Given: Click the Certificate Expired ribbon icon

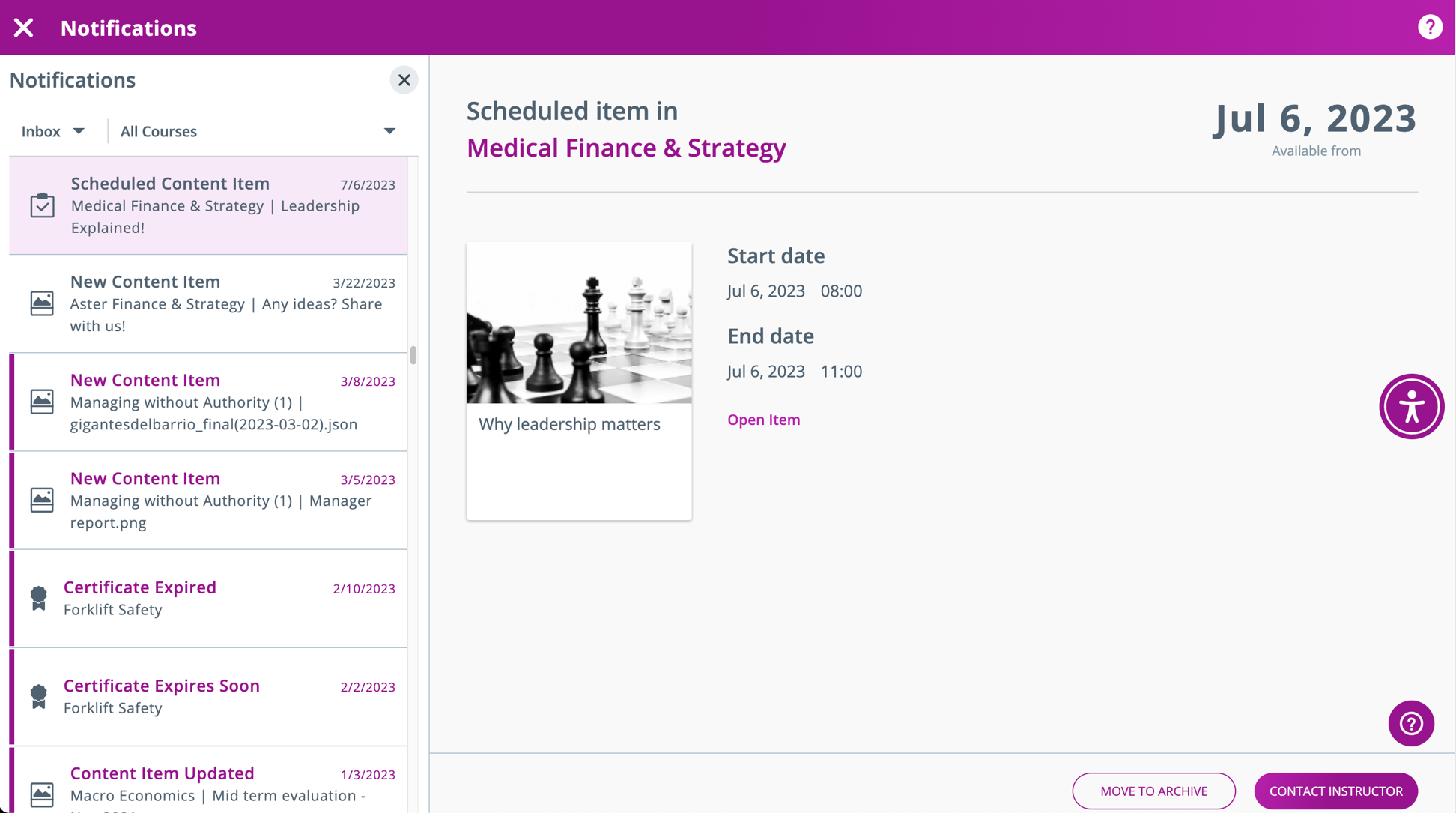Looking at the screenshot, I should 39,598.
